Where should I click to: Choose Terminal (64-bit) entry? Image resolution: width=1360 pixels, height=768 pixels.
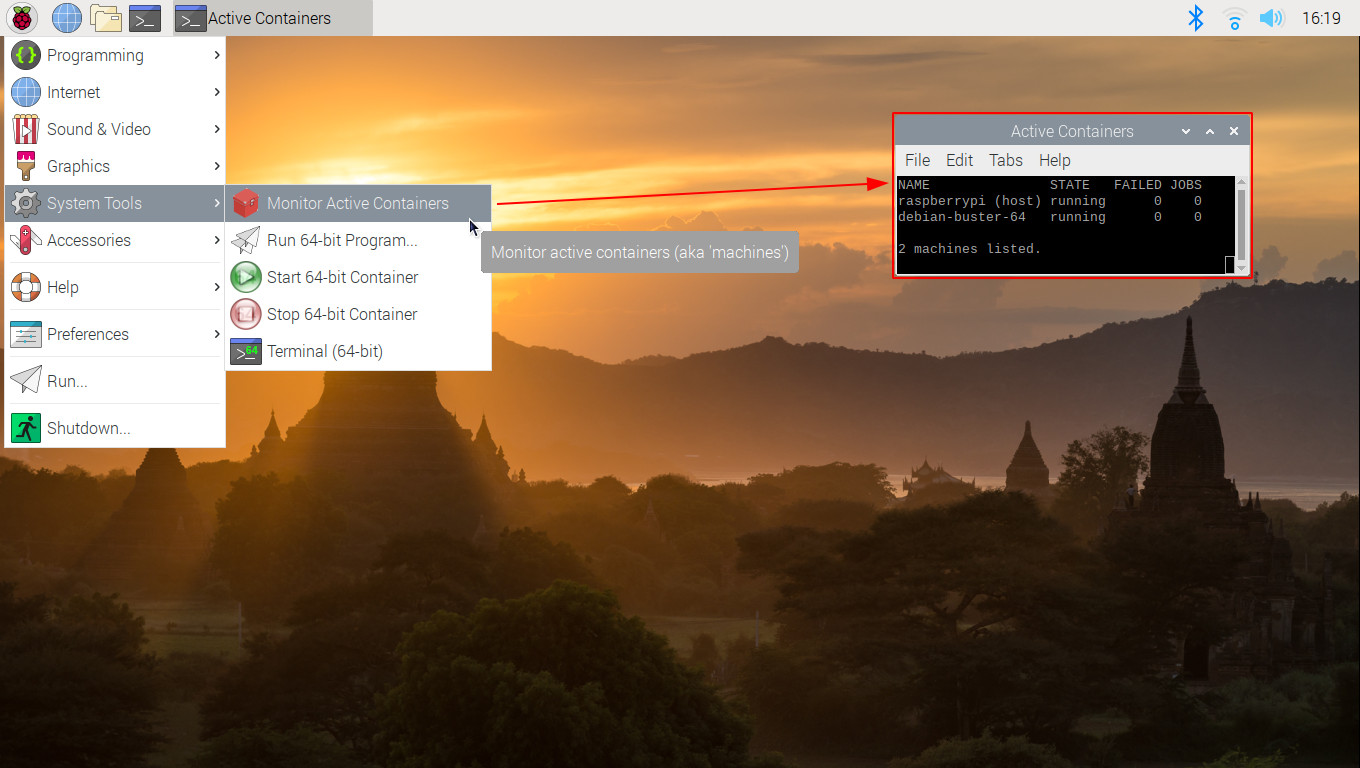pyautogui.click(x=358, y=351)
